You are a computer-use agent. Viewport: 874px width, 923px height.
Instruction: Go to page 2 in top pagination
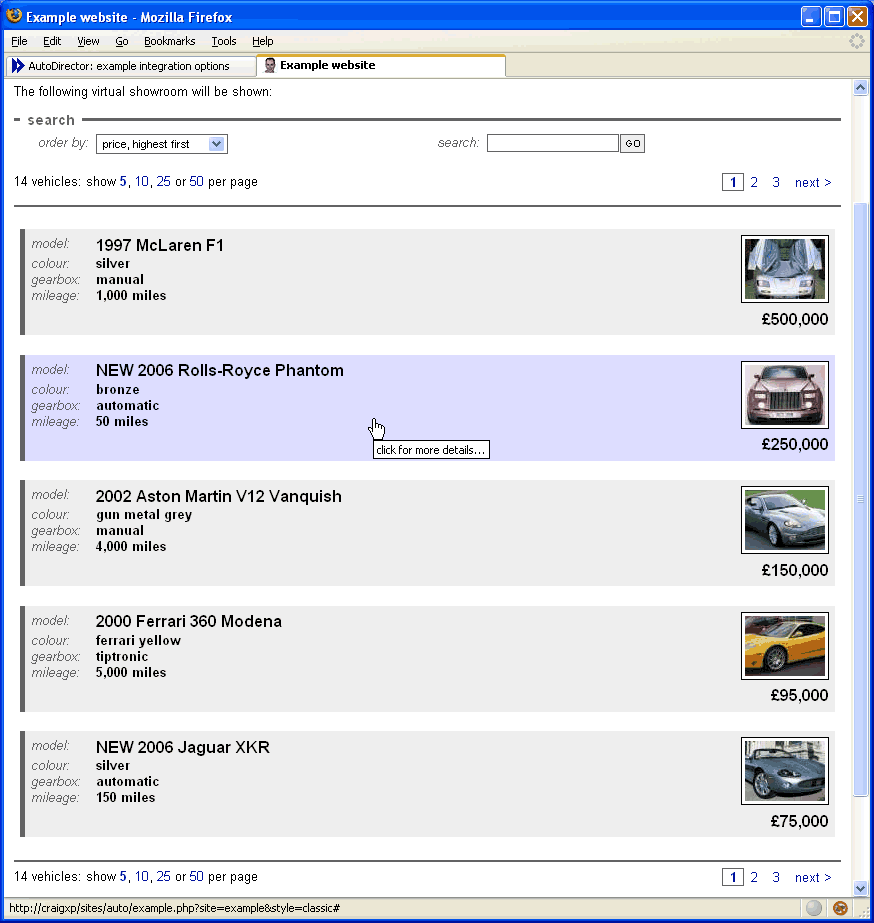(x=754, y=182)
